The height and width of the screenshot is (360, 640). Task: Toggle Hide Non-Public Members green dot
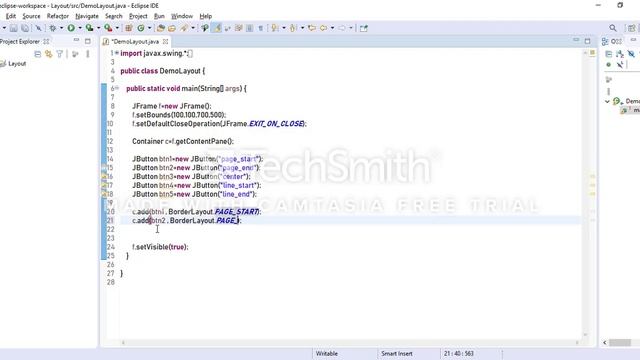pos(609,65)
